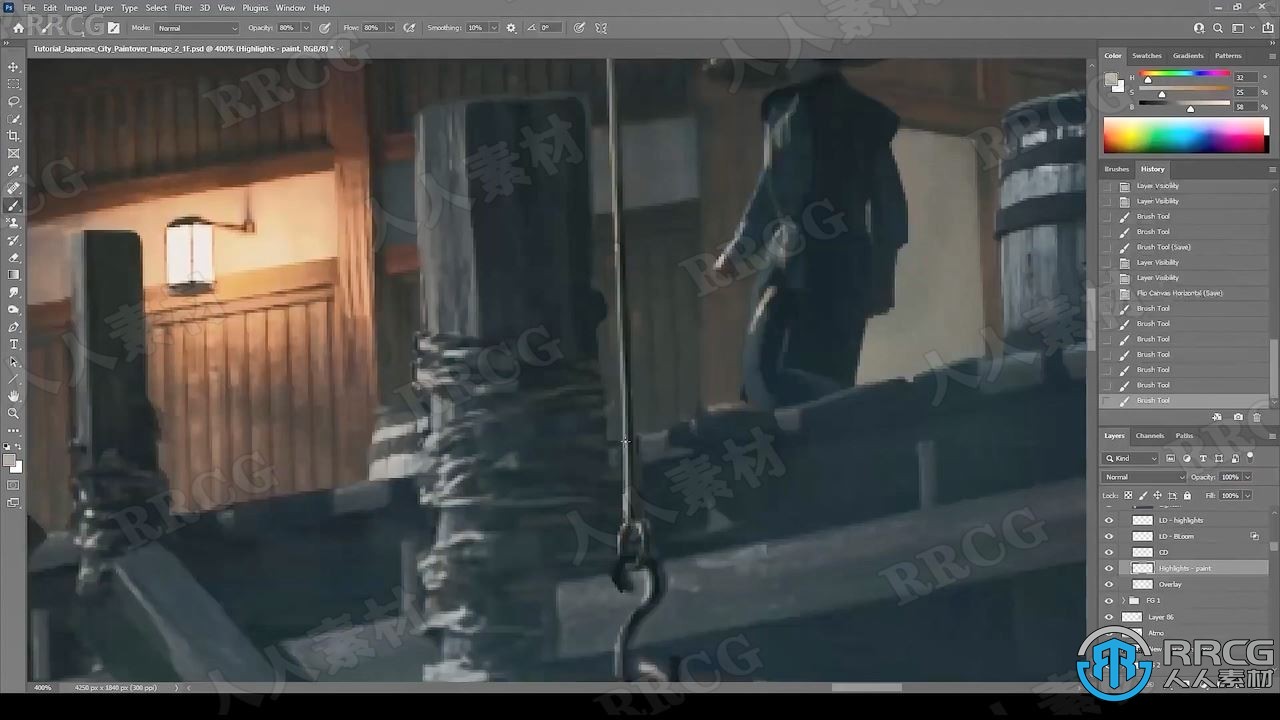This screenshot has height=720, width=1280.
Task: Open the search icon in top bar
Action: pyautogui.click(x=1218, y=28)
